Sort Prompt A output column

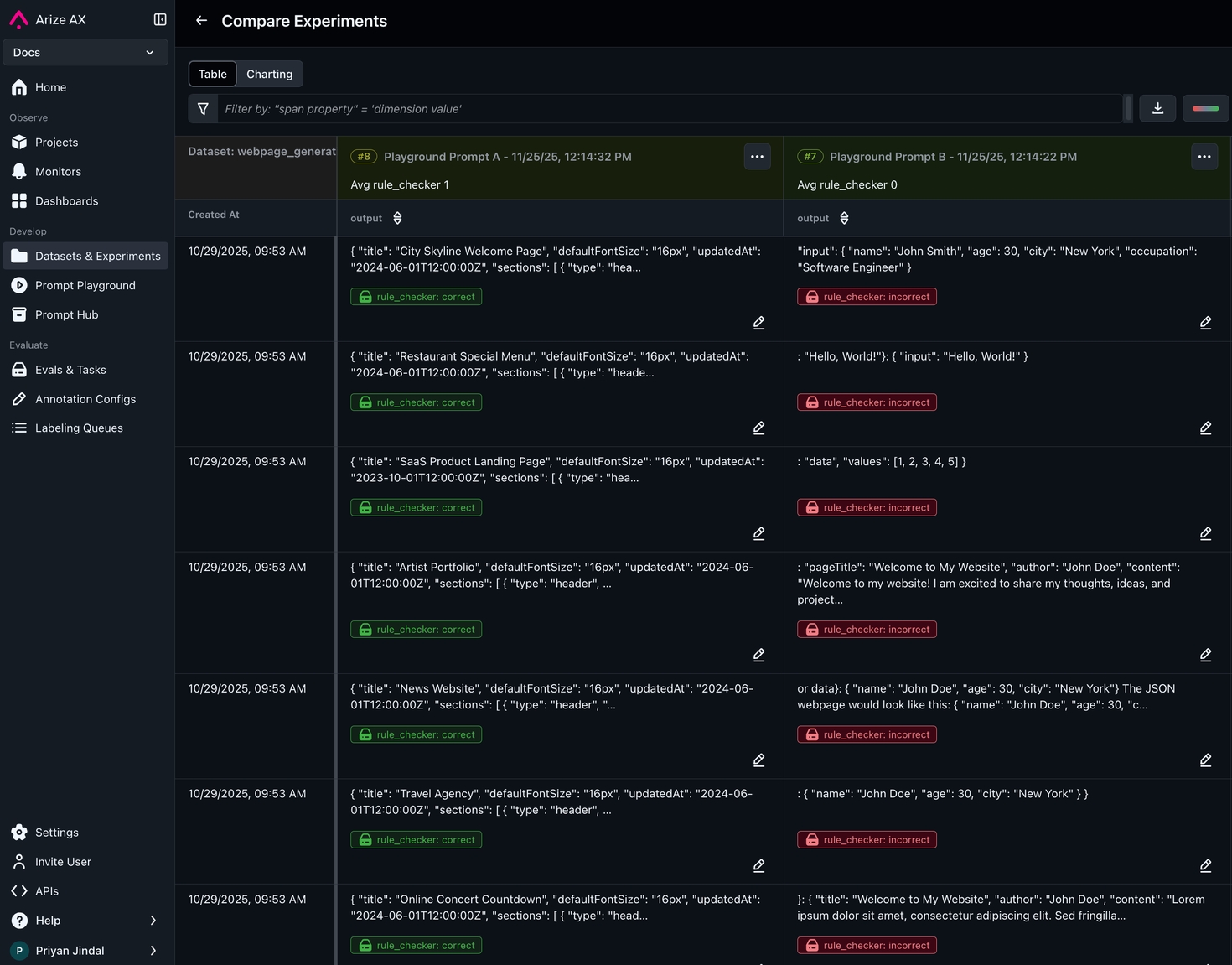pos(397,218)
